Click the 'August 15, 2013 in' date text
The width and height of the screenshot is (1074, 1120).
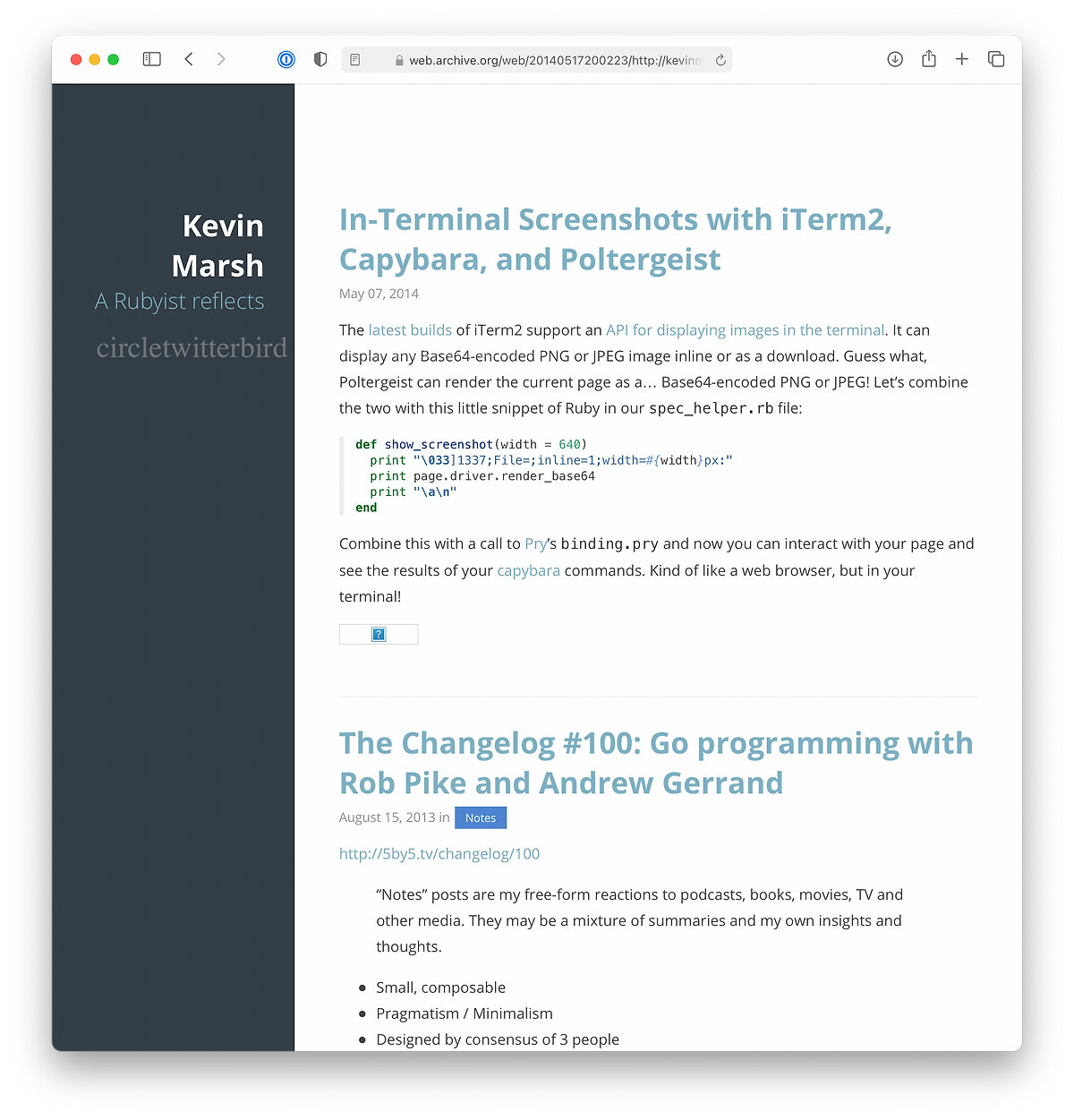395,817
